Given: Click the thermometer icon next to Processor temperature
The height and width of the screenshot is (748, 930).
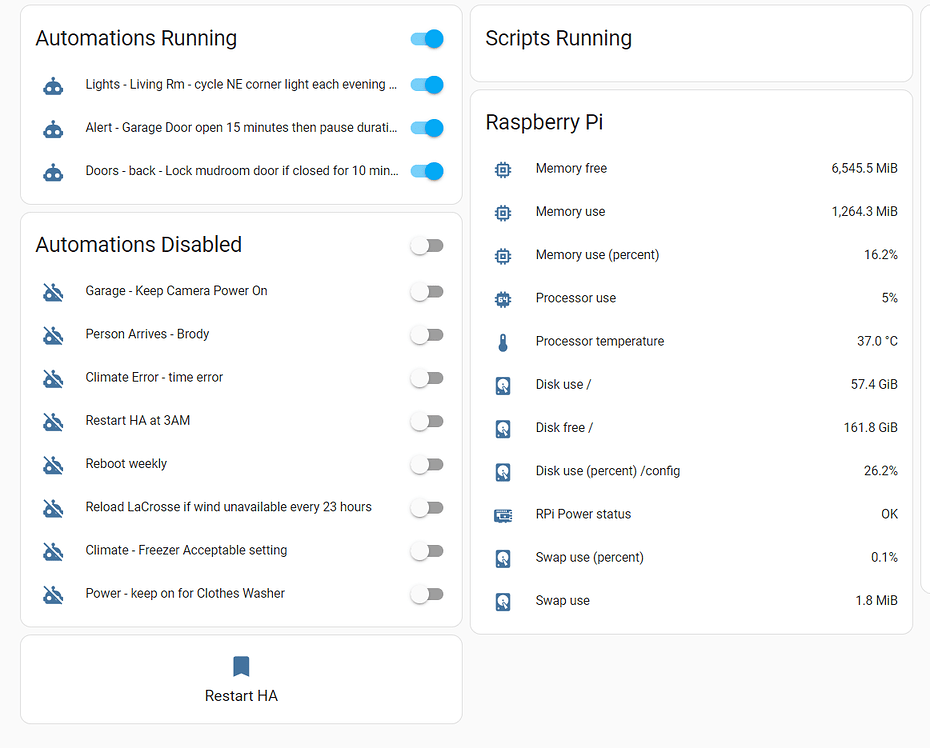Looking at the screenshot, I should (503, 341).
